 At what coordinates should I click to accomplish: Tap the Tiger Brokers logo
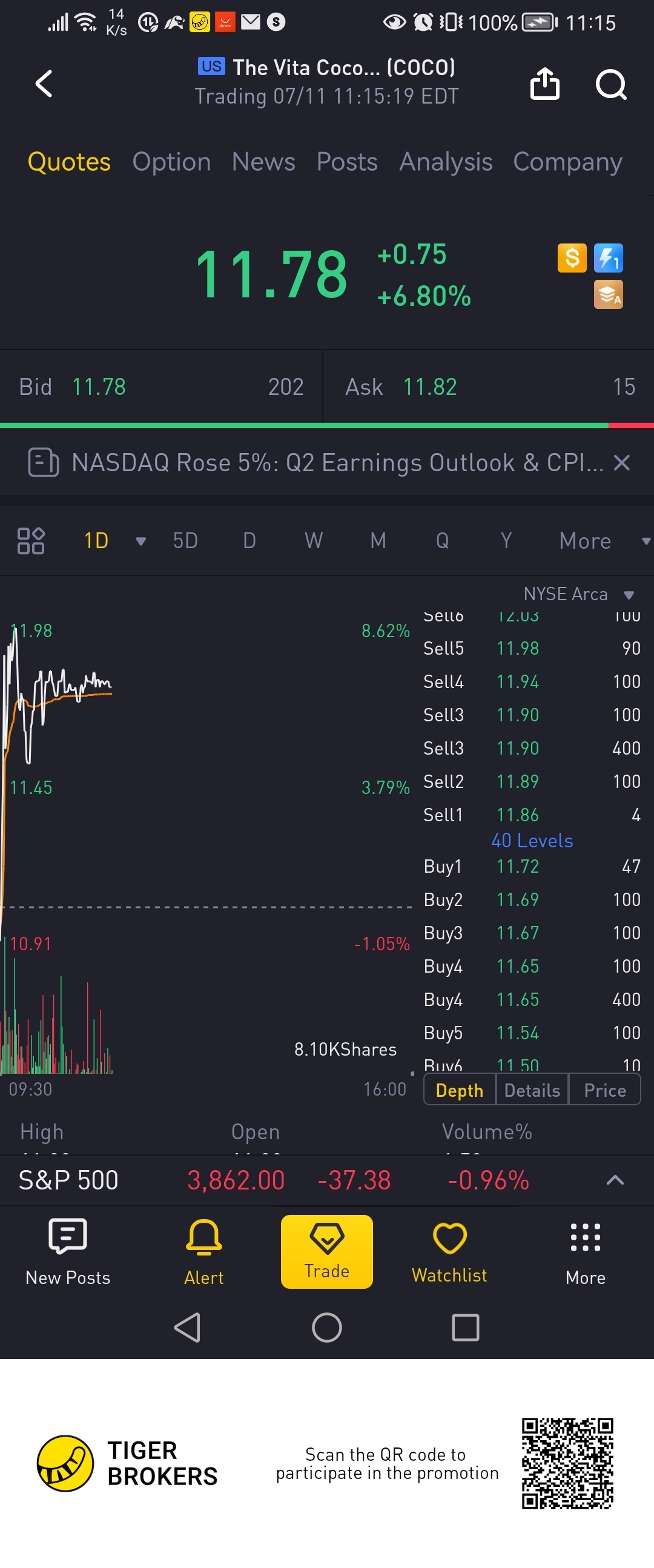(127, 1463)
